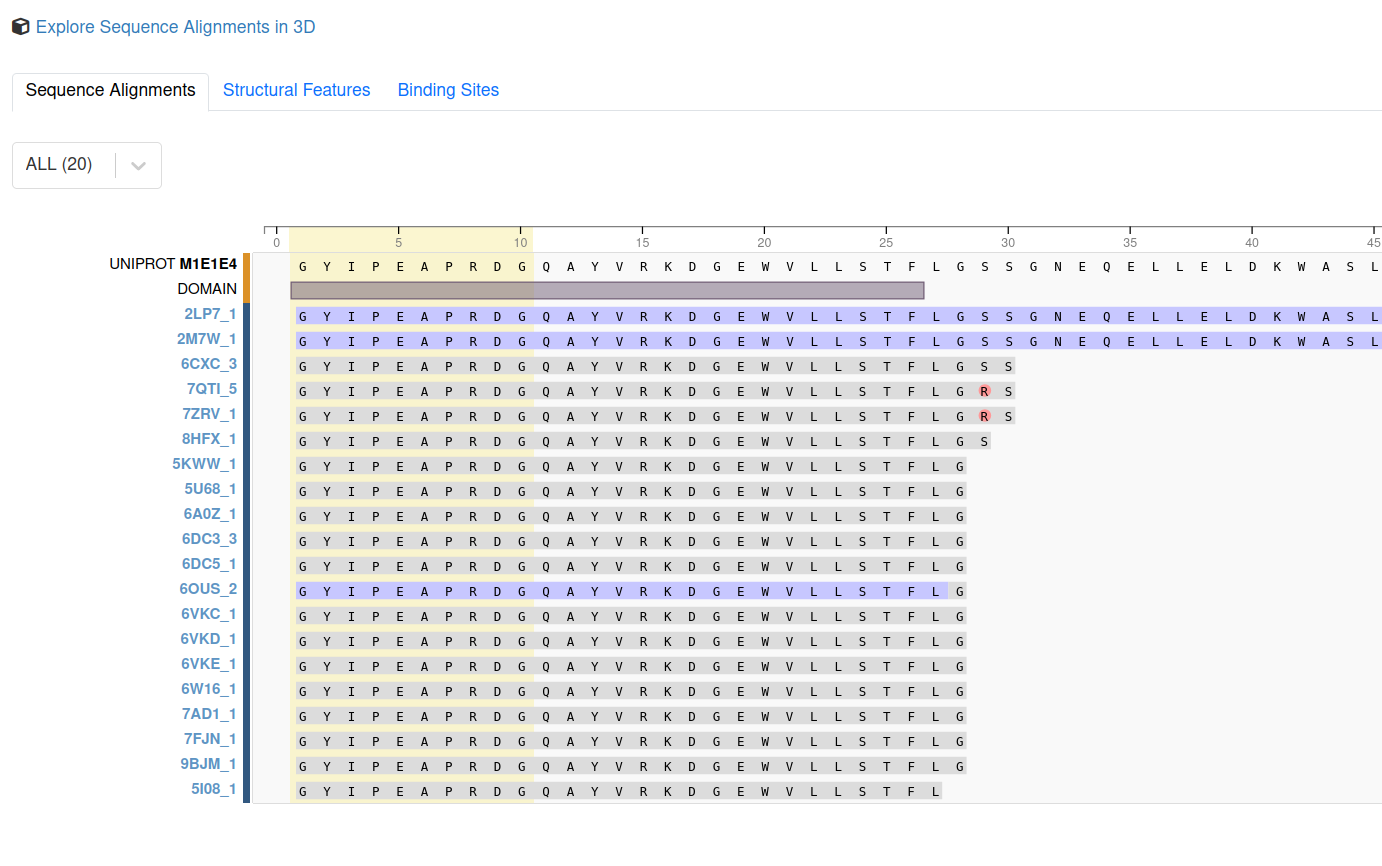Select the 5U68_1 row label
The width and height of the screenshot is (1382, 866).
pyautogui.click(x=210, y=489)
